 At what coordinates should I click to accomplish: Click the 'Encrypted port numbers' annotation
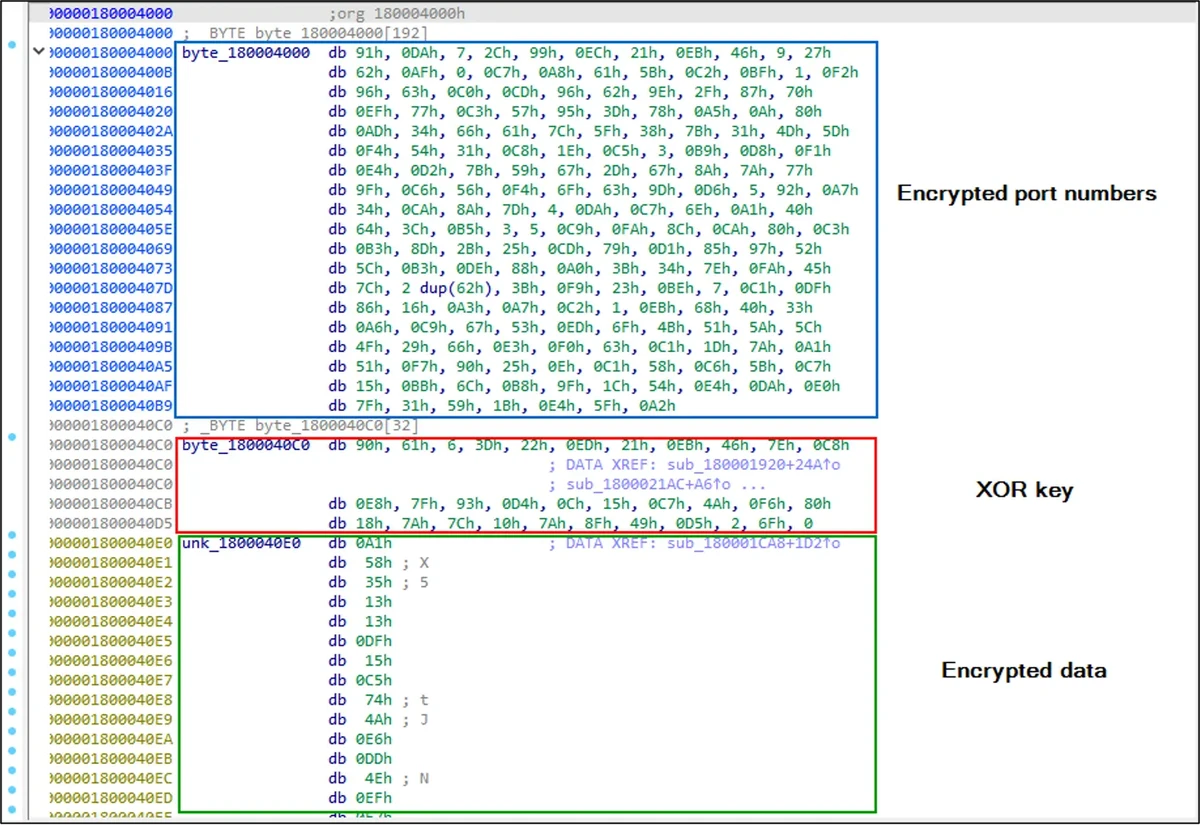pos(1026,194)
